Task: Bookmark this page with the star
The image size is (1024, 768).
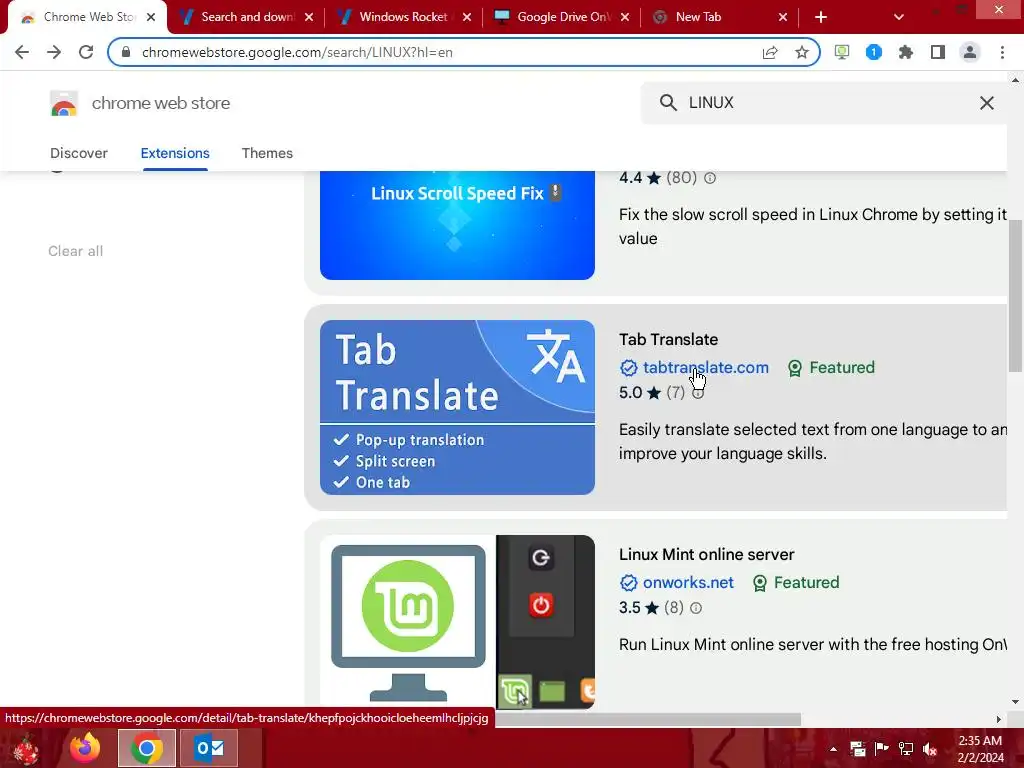Action: coord(802,52)
